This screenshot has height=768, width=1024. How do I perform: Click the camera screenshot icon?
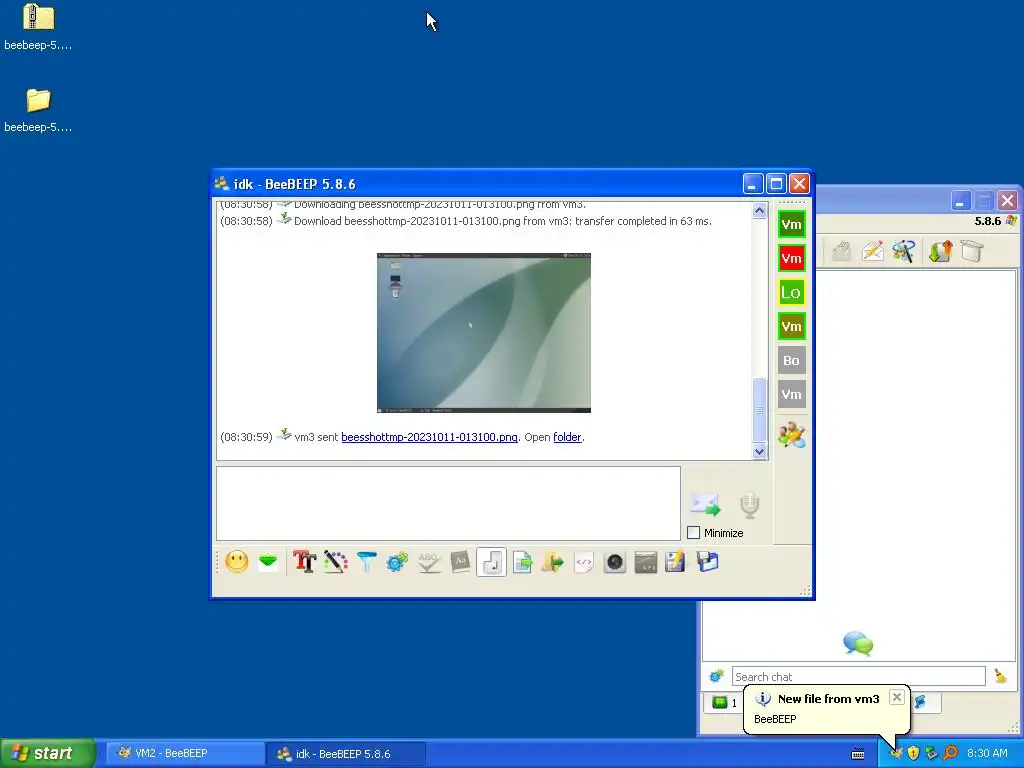(x=615, y=562)
